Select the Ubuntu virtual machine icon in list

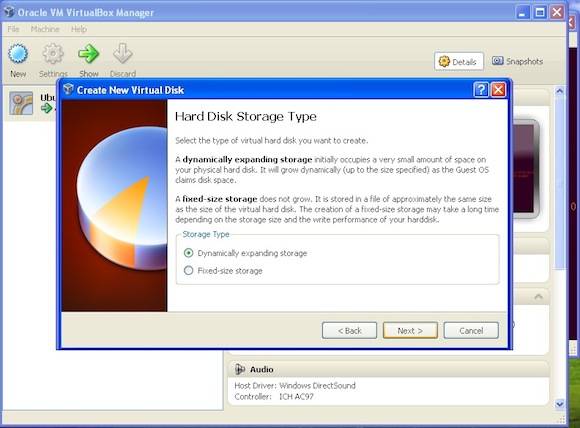tap(21, 103)
